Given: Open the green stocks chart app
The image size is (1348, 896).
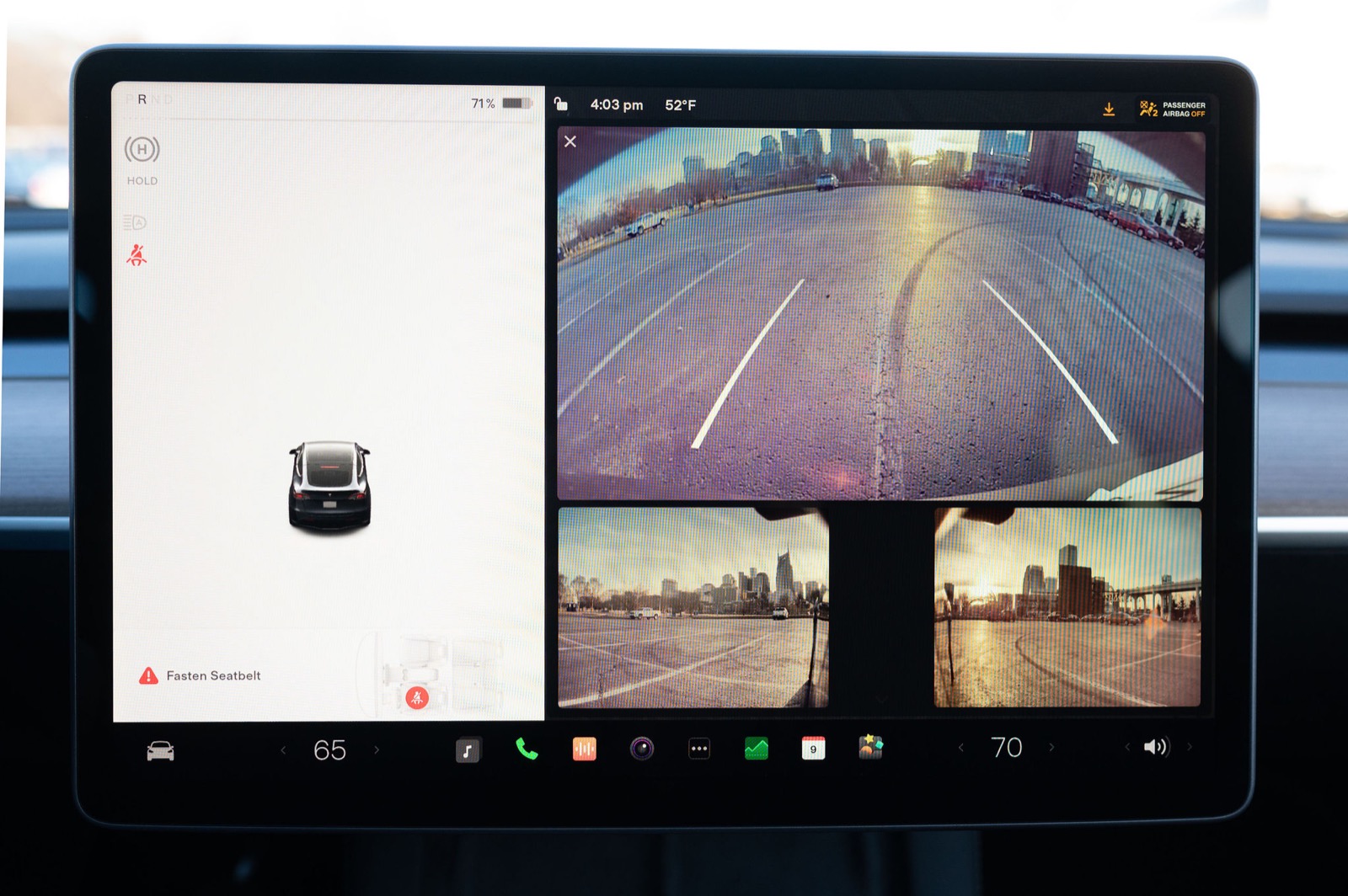Looking at the screenshot, I should point(756,748).
